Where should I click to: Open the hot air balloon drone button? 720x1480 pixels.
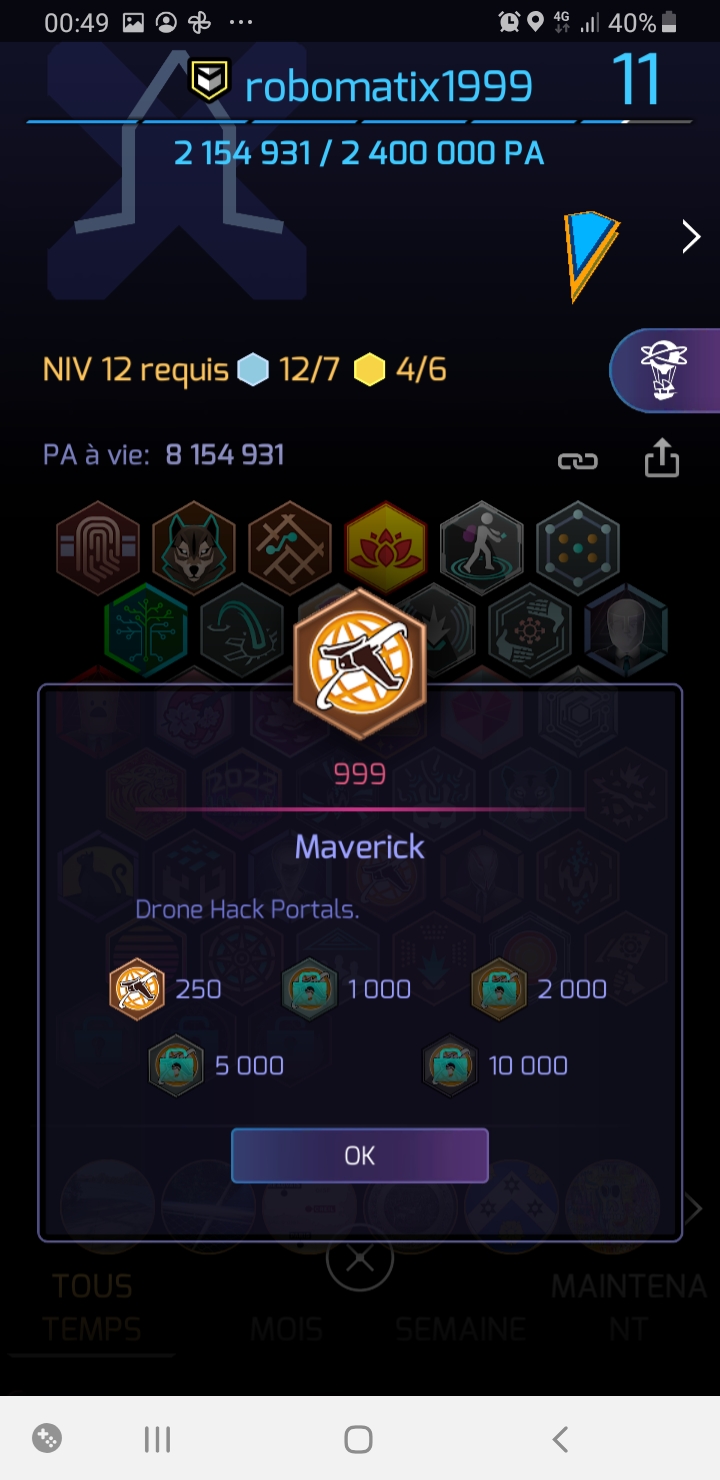pyautogui.click(x=664, y=370)
